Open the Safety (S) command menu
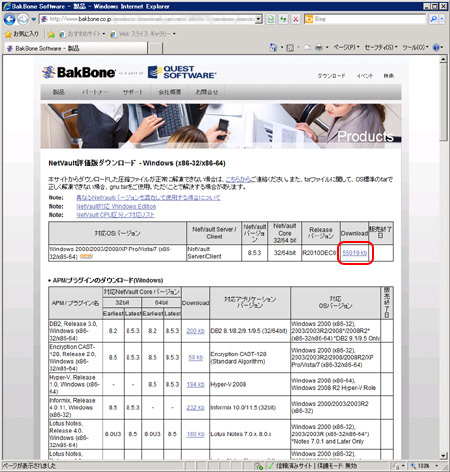Viewport: 450px width, 472px height. (x=381, y=48)
